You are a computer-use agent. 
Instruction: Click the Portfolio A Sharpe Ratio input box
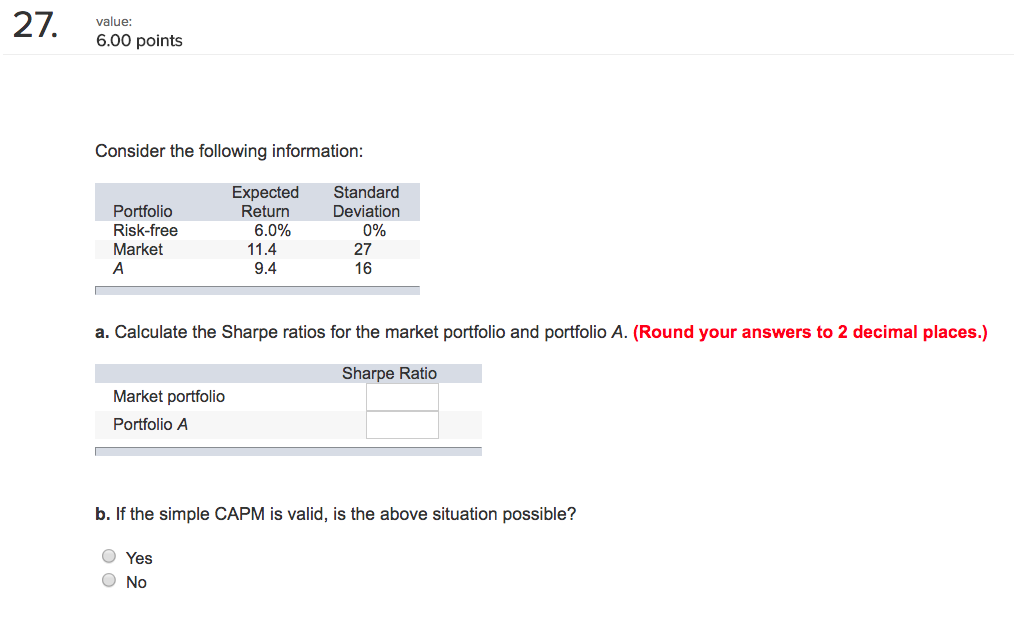[x=402, y=424]
